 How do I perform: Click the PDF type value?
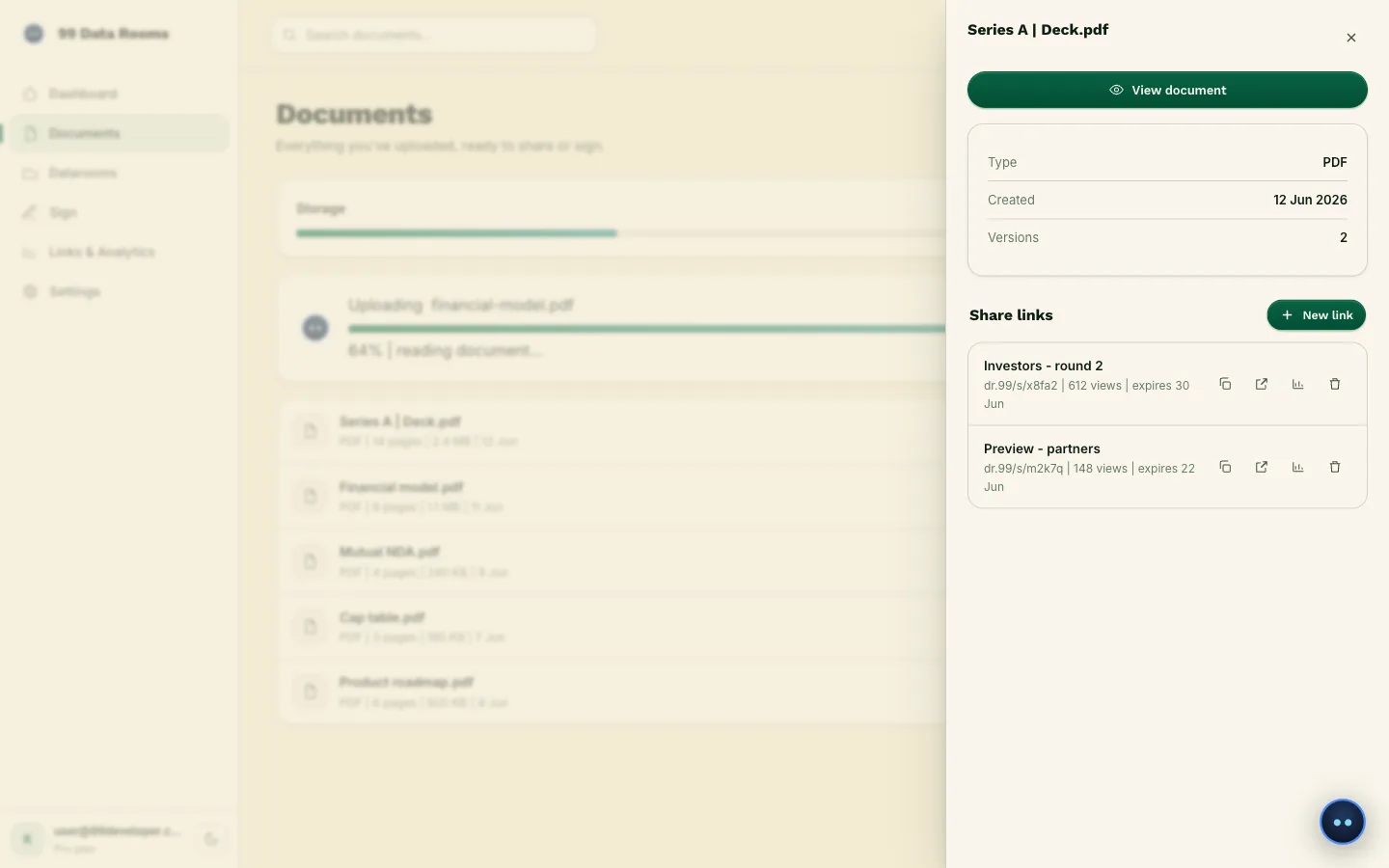coord(1335,162)
